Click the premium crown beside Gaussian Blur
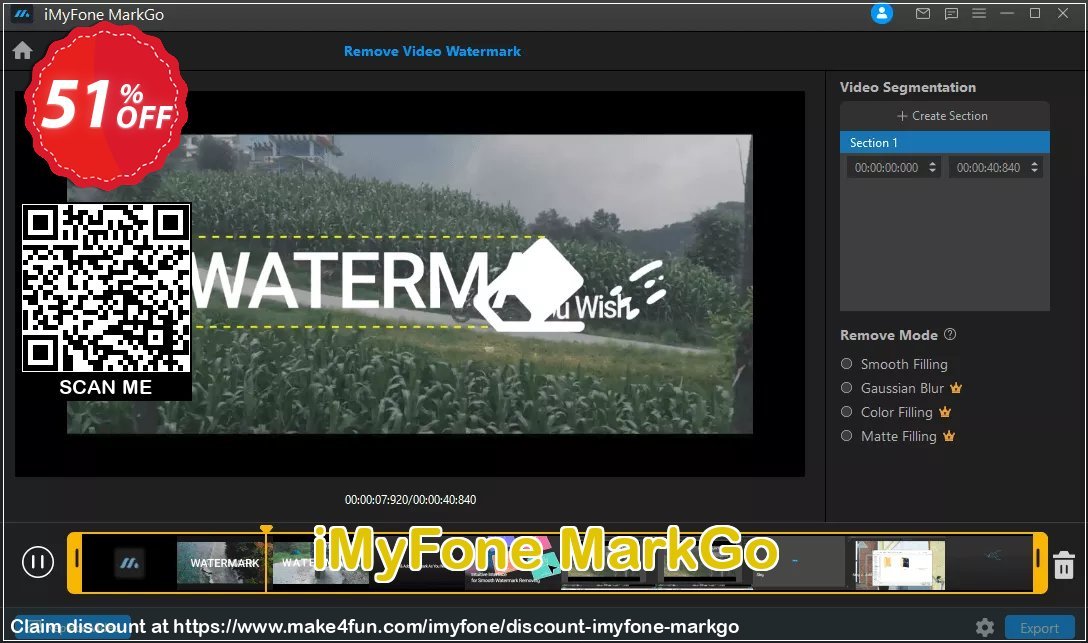Viewport: 1088px width, 643px height. (x=955, y=388)
